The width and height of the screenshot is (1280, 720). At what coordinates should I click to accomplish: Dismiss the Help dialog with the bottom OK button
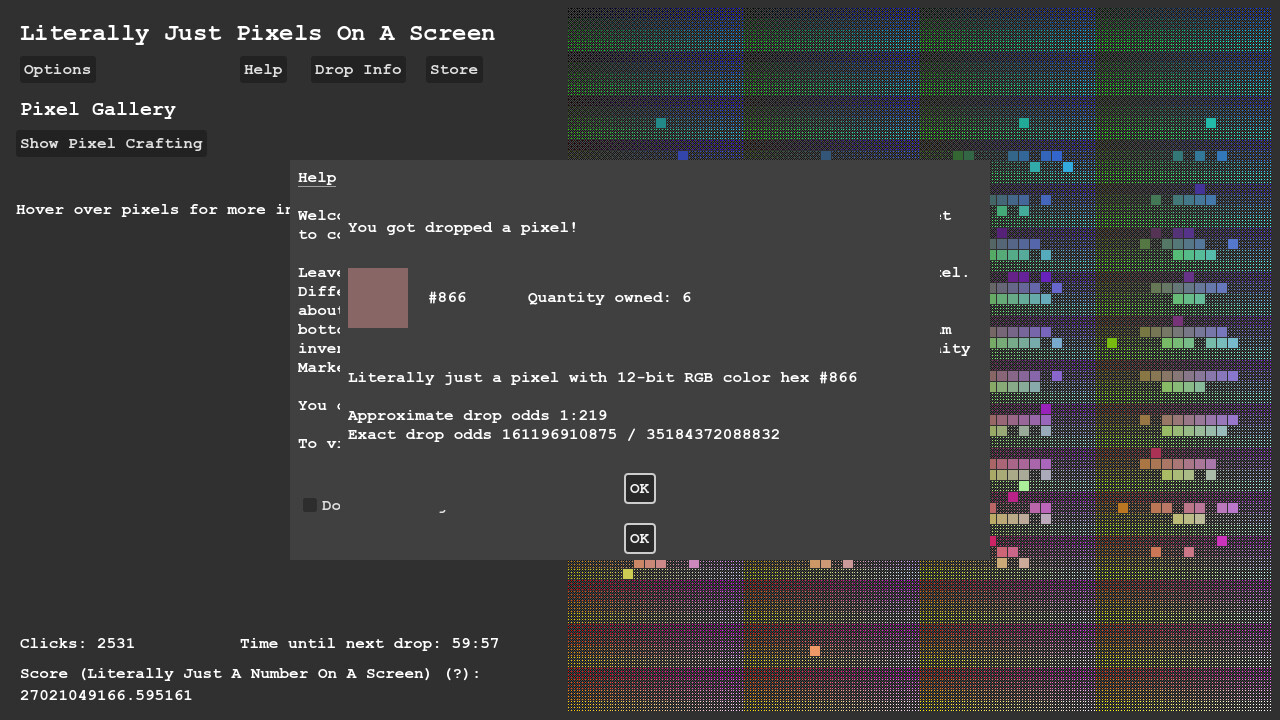pos(640,538)
